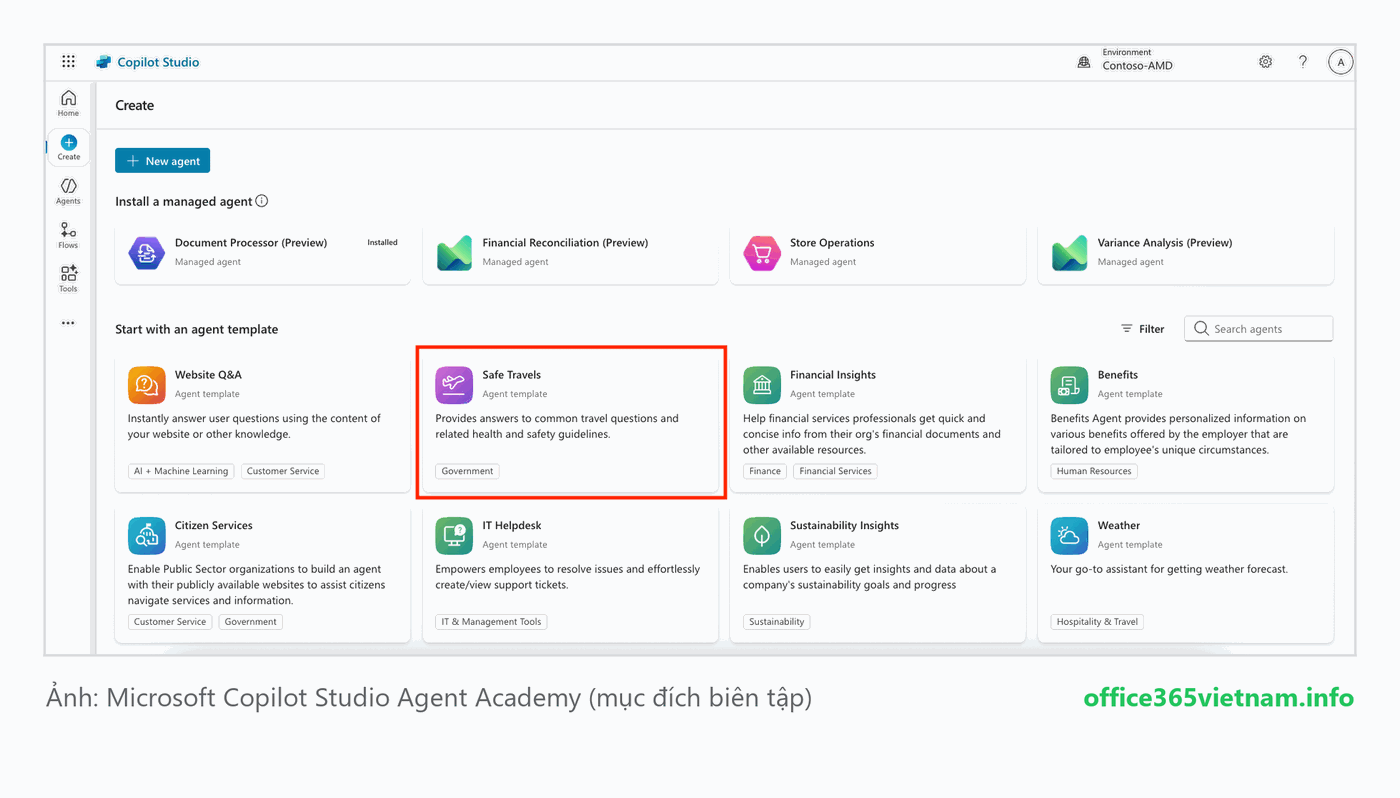This screenshot has height=798, width=1400.
Task: Open Tools in the sidebar
Action: (68, 279)
